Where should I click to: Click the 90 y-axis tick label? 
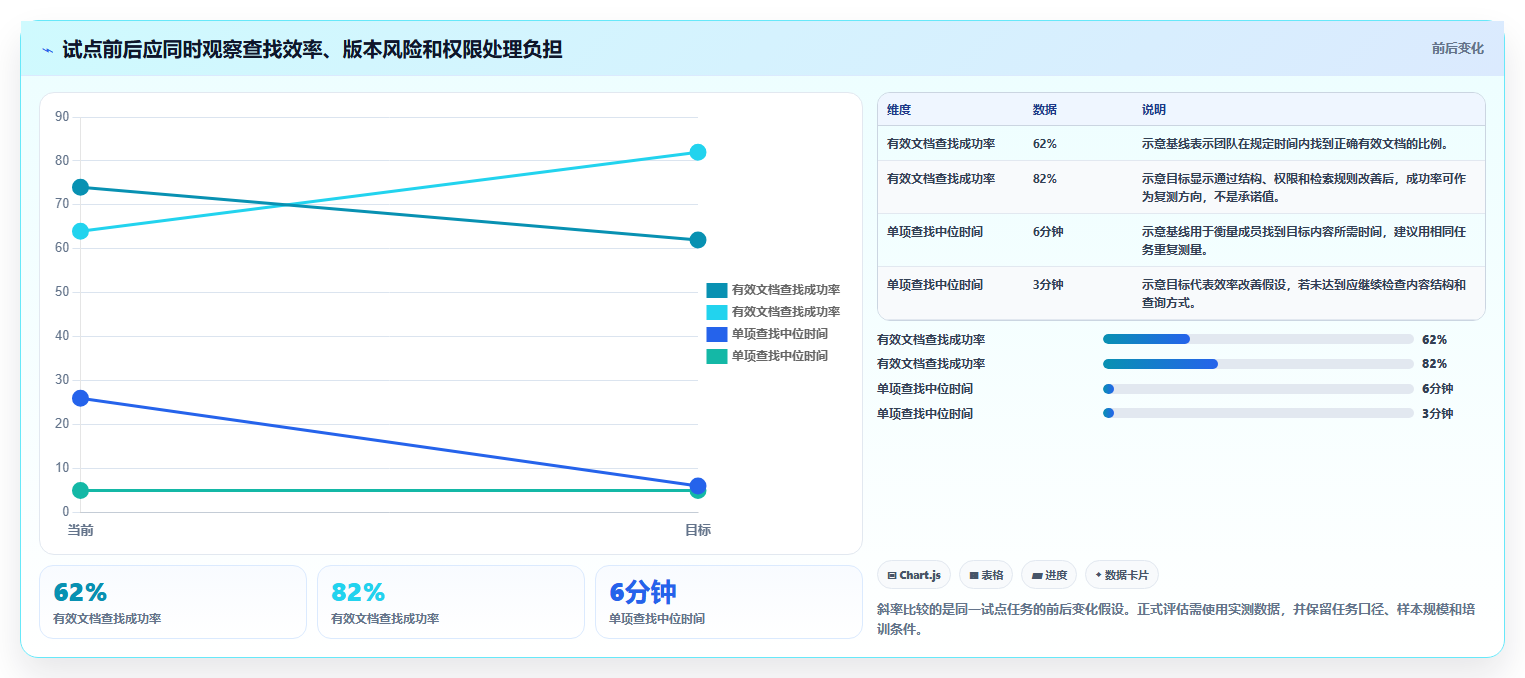[x=62, y=117]
